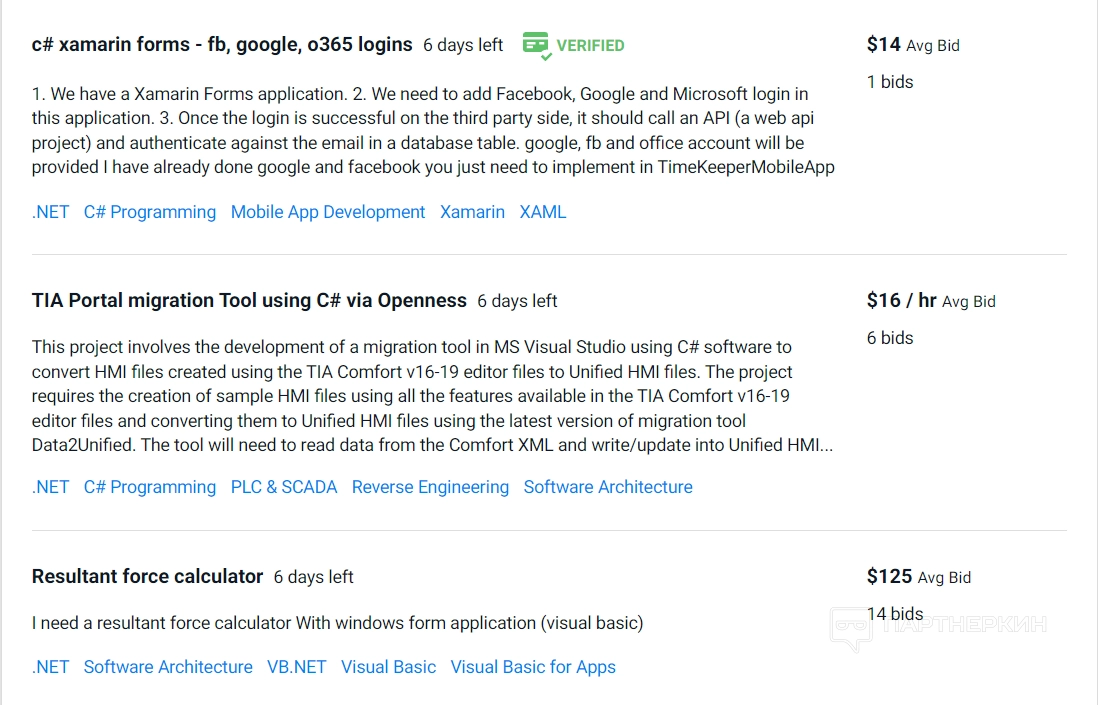Select the PLC & SCADA tag

[284, 487]
